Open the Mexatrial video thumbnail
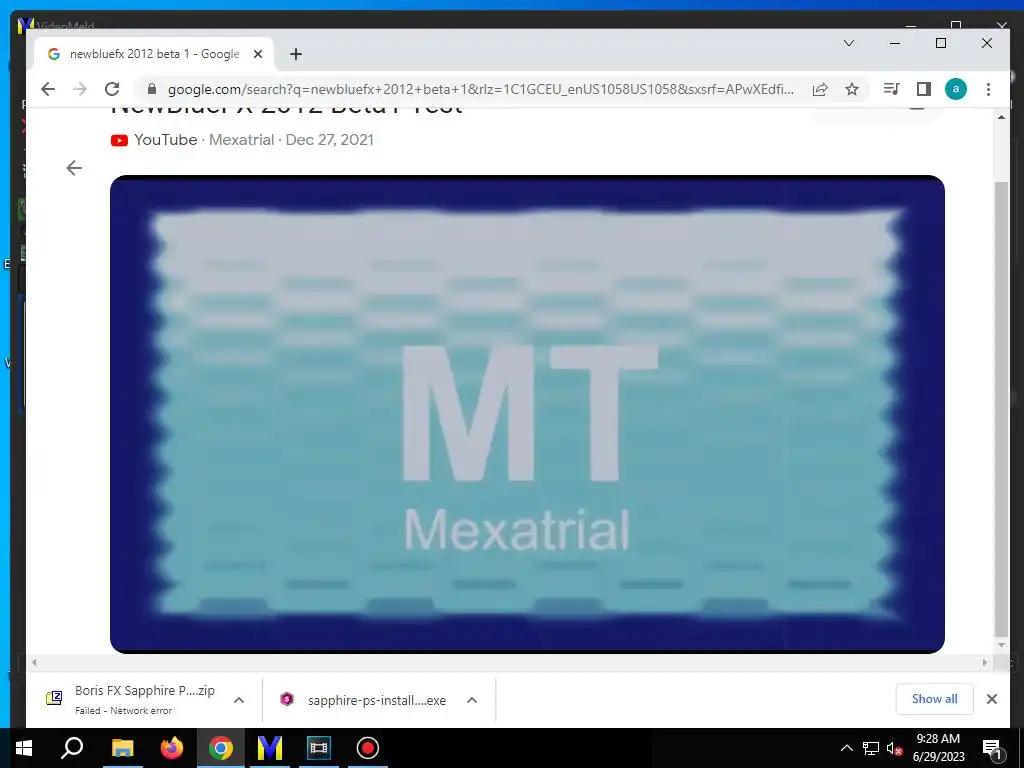Viewport: 1024px width, 768px height. coord(527,414)
